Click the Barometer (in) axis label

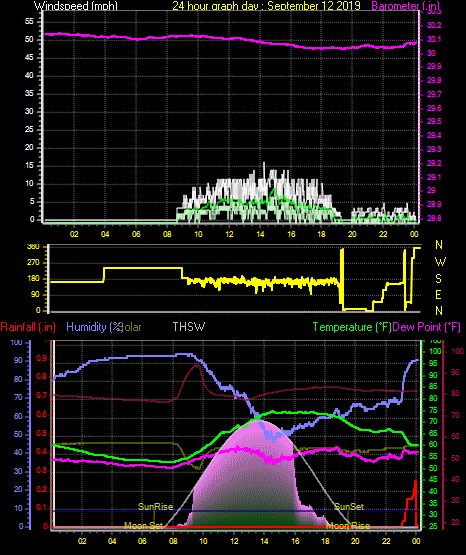[405, 6]
